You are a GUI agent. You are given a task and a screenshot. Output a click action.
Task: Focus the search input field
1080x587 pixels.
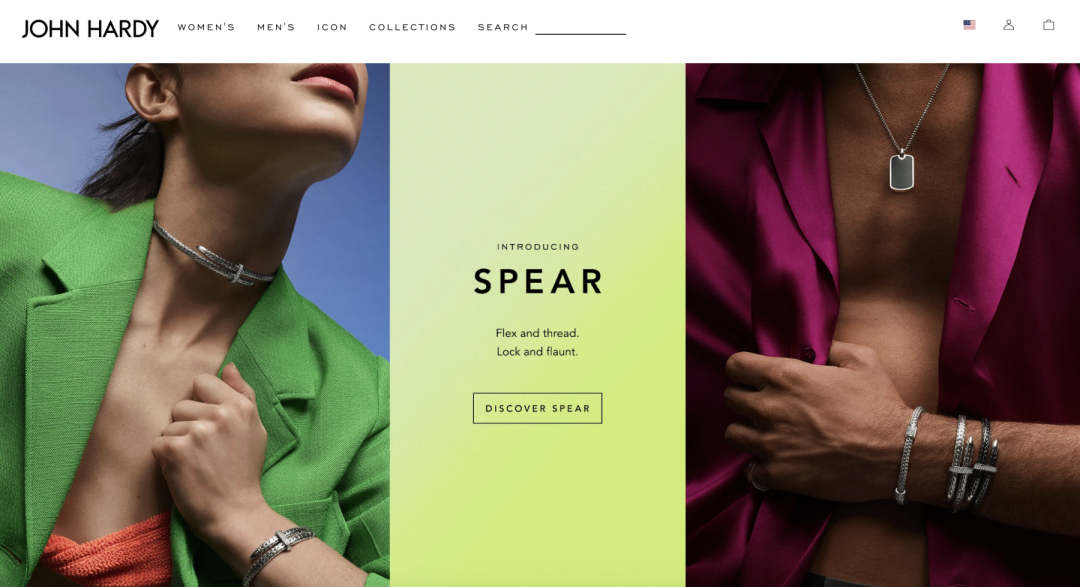point(581,28)
